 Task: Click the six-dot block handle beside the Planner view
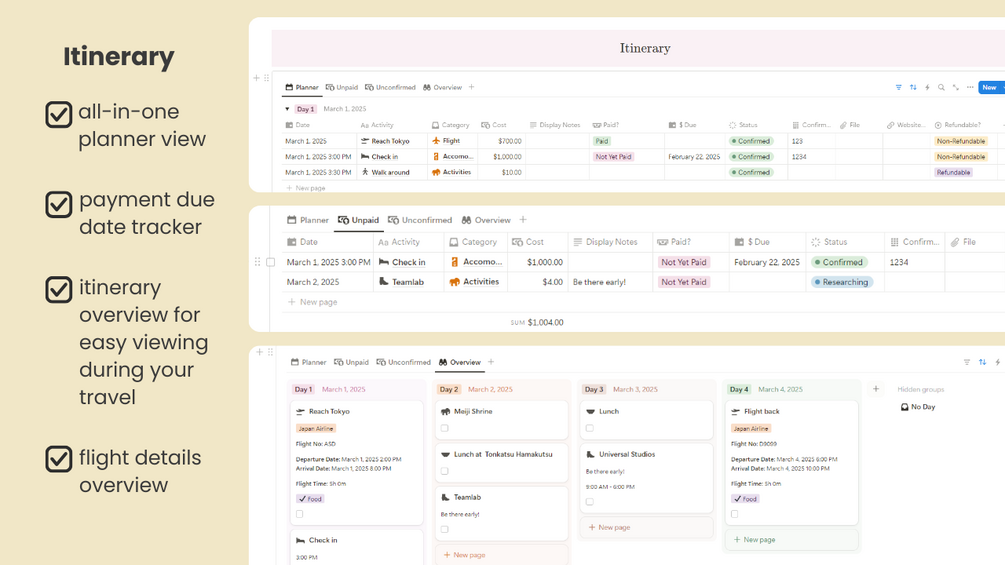coord(267,78)
